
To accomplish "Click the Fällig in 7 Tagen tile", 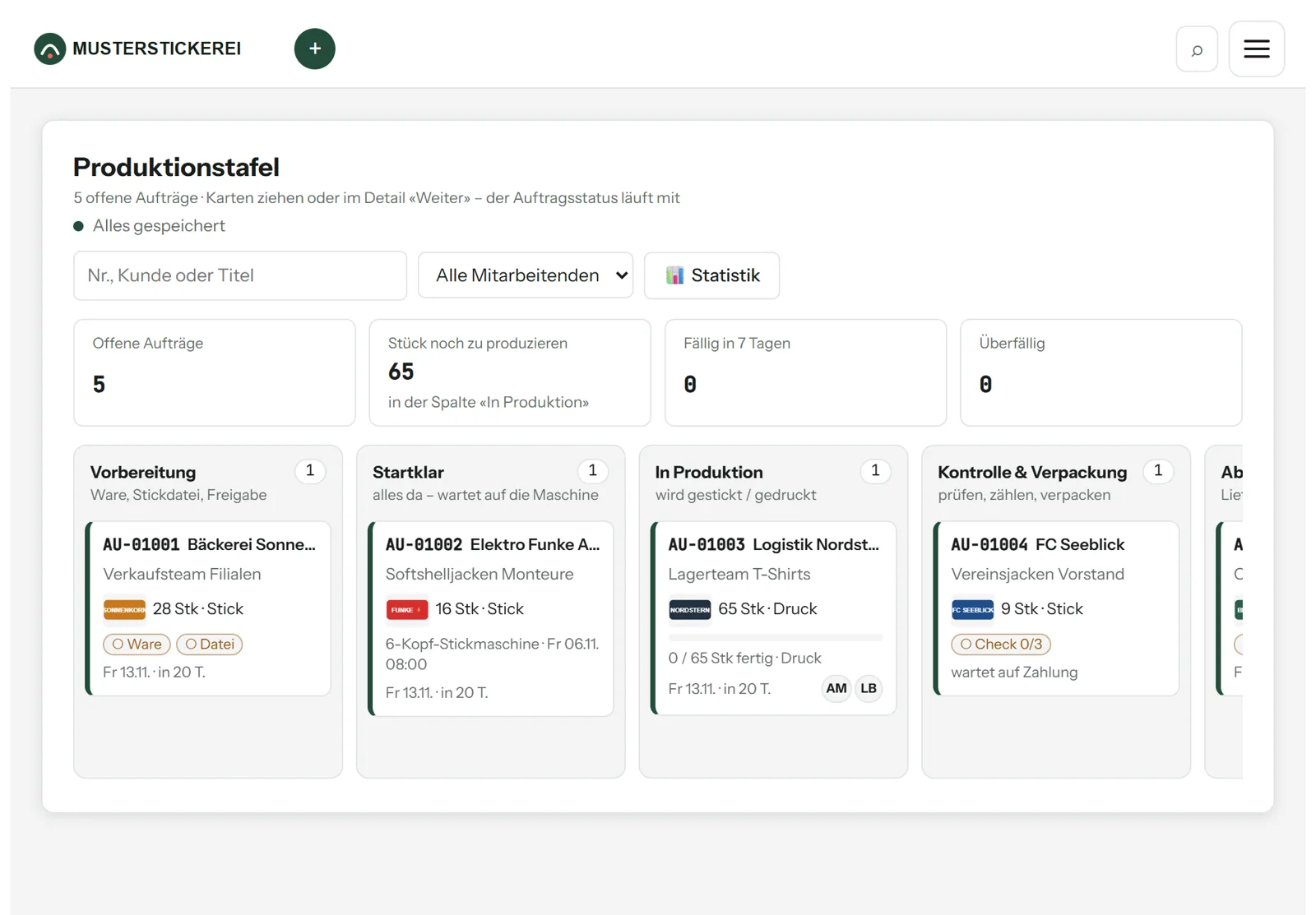I will point(805,372).
